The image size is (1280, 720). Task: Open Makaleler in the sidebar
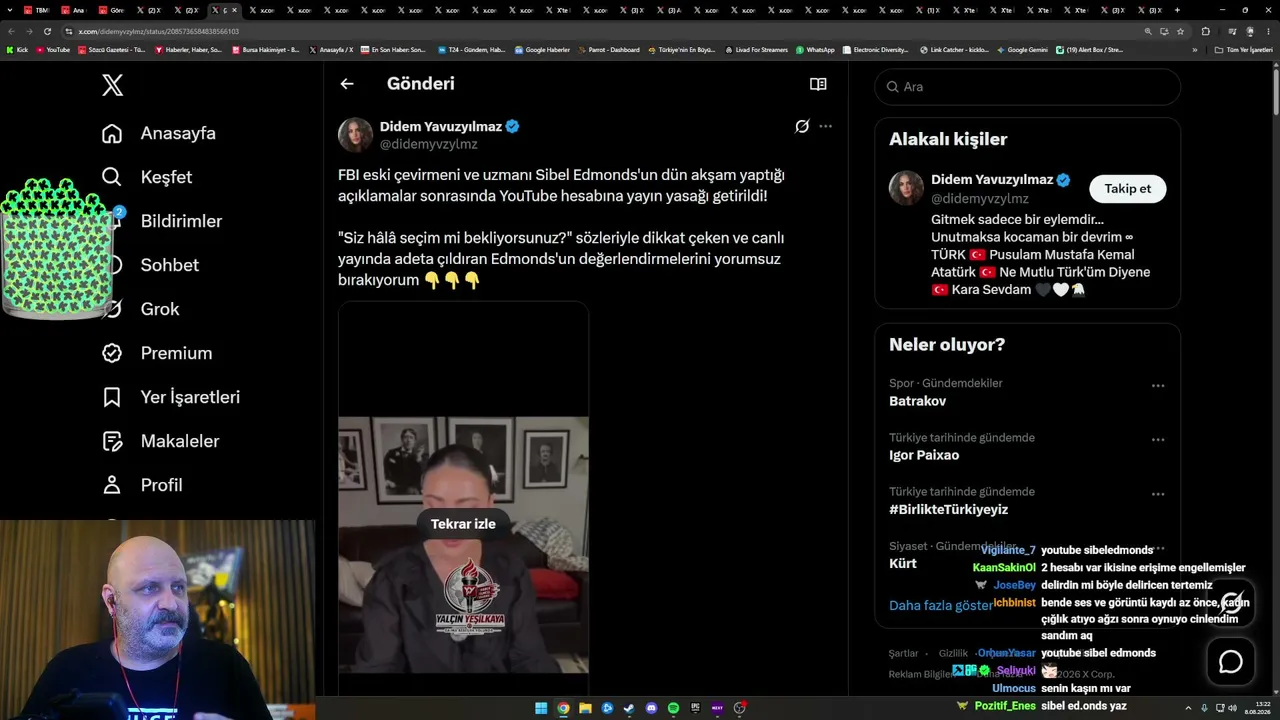pyautogui.click(x=180, y=441)
